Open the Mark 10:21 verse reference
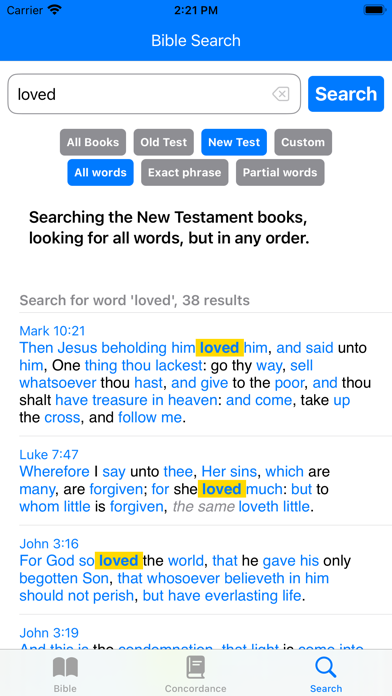 [x=52, y=330]
